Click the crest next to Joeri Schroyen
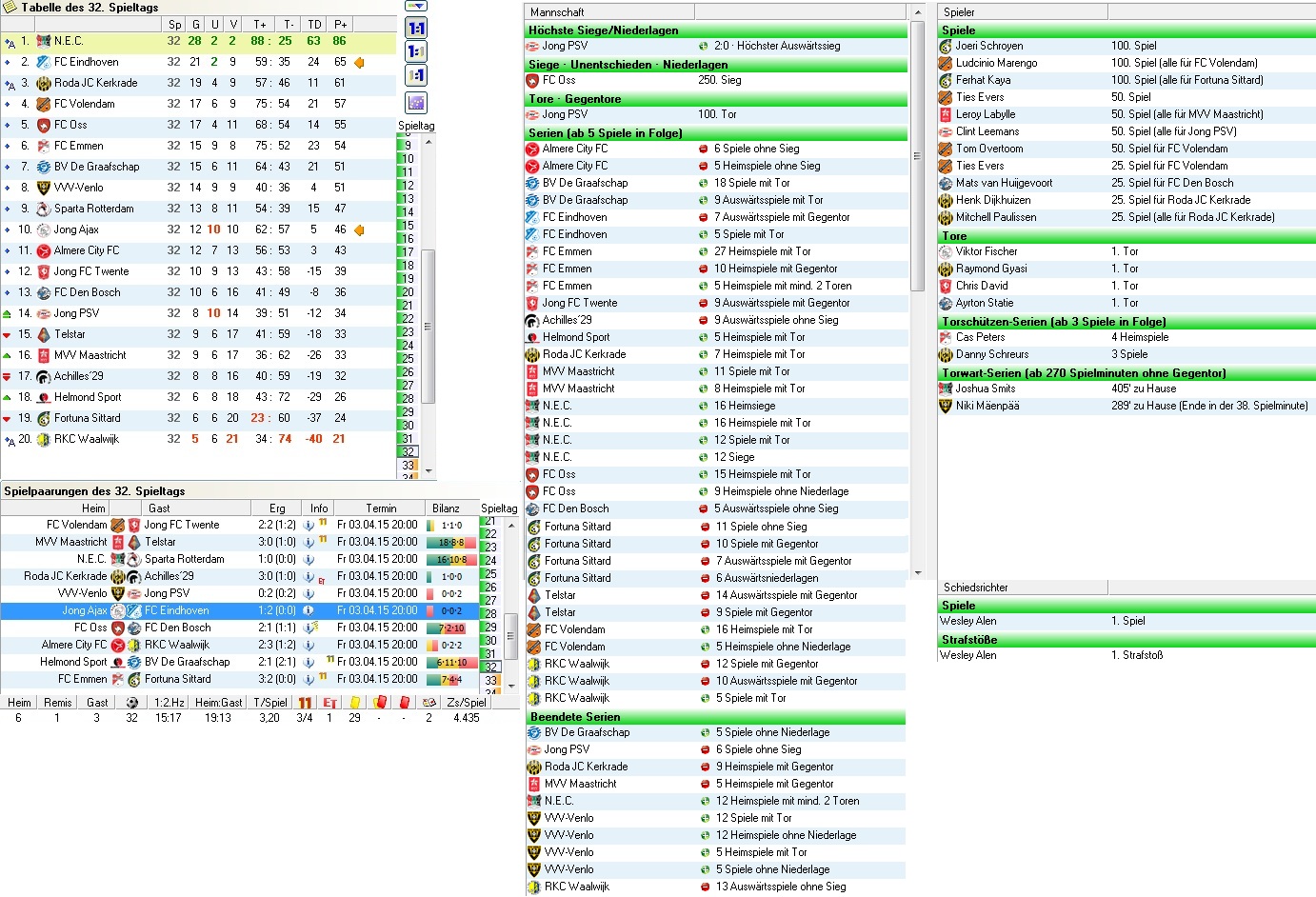1316x897 pixels. click(x=946, y=46)
